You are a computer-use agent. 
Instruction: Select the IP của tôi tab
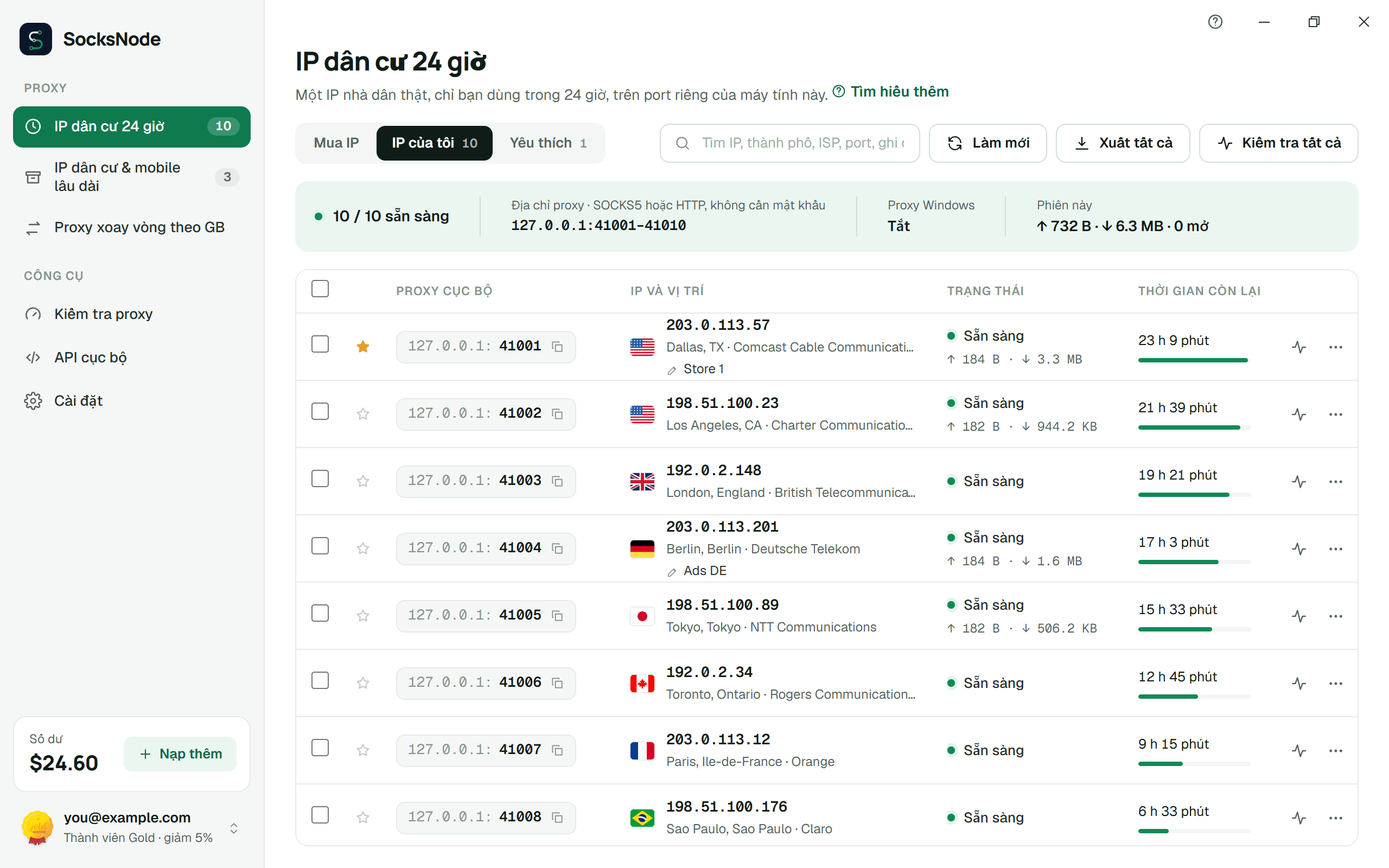pos(435,143)
